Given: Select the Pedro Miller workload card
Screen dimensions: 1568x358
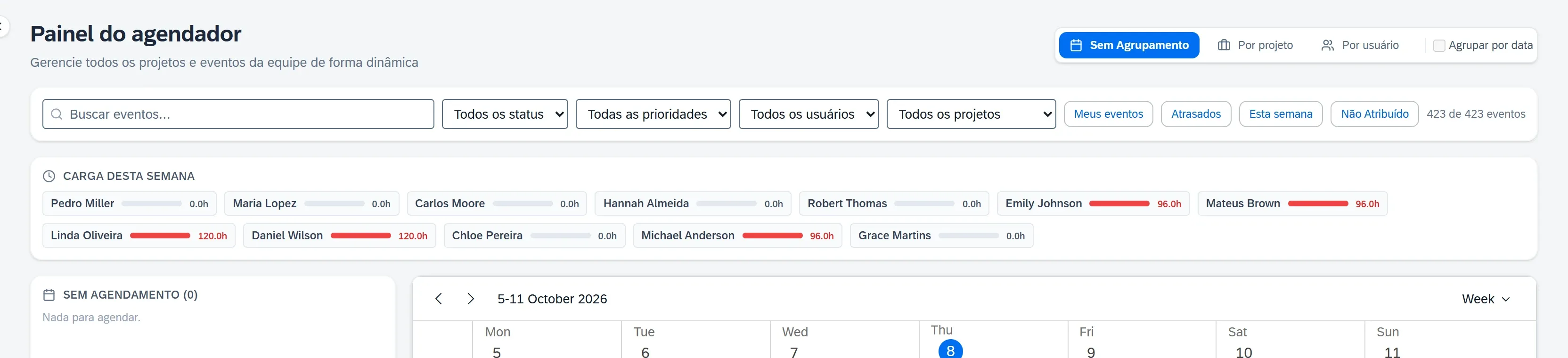Looking at the screenshot, I should pos(130,204).
